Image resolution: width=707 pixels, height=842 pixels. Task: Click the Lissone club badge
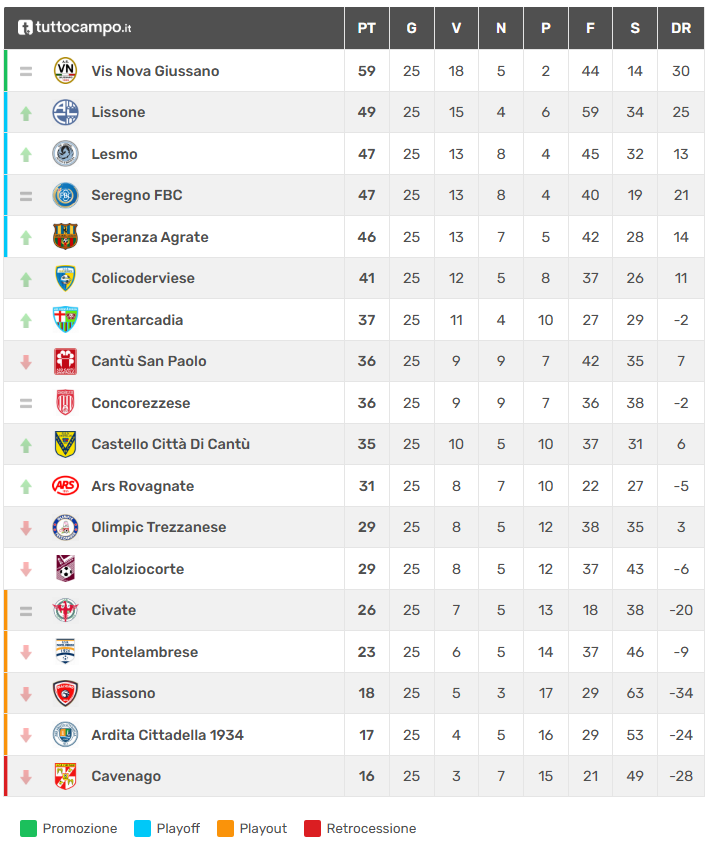click(x=65, y=112)
